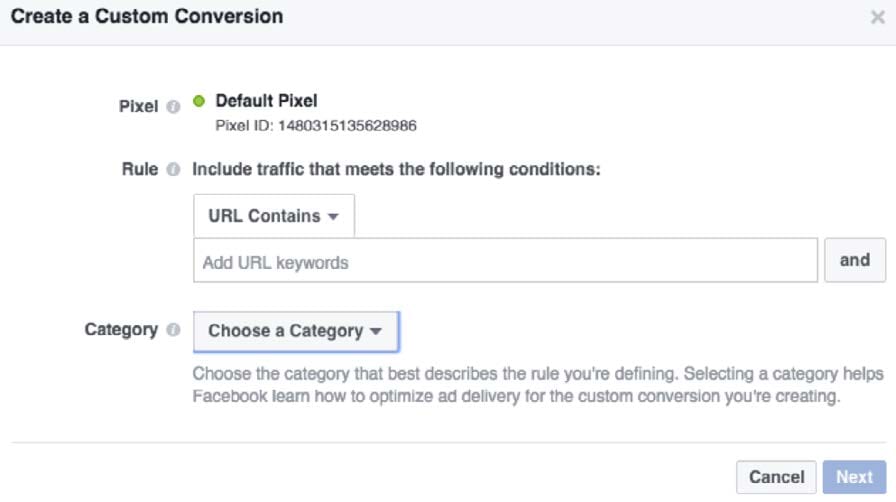This screenshot has height=502, width=896.
Task: Click the category help description text
Action: pos(537,385)
